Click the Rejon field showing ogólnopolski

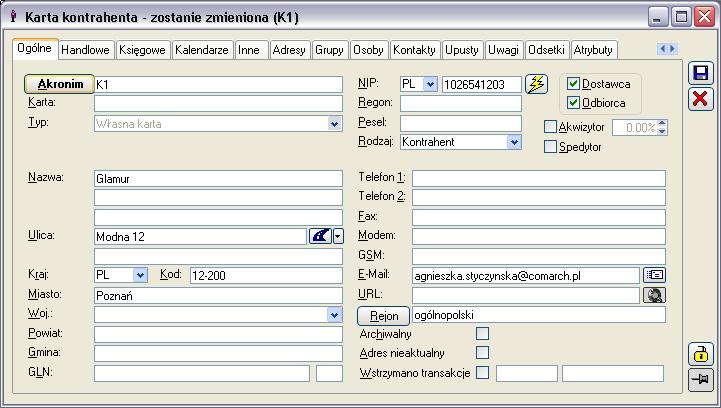(539, 315)
